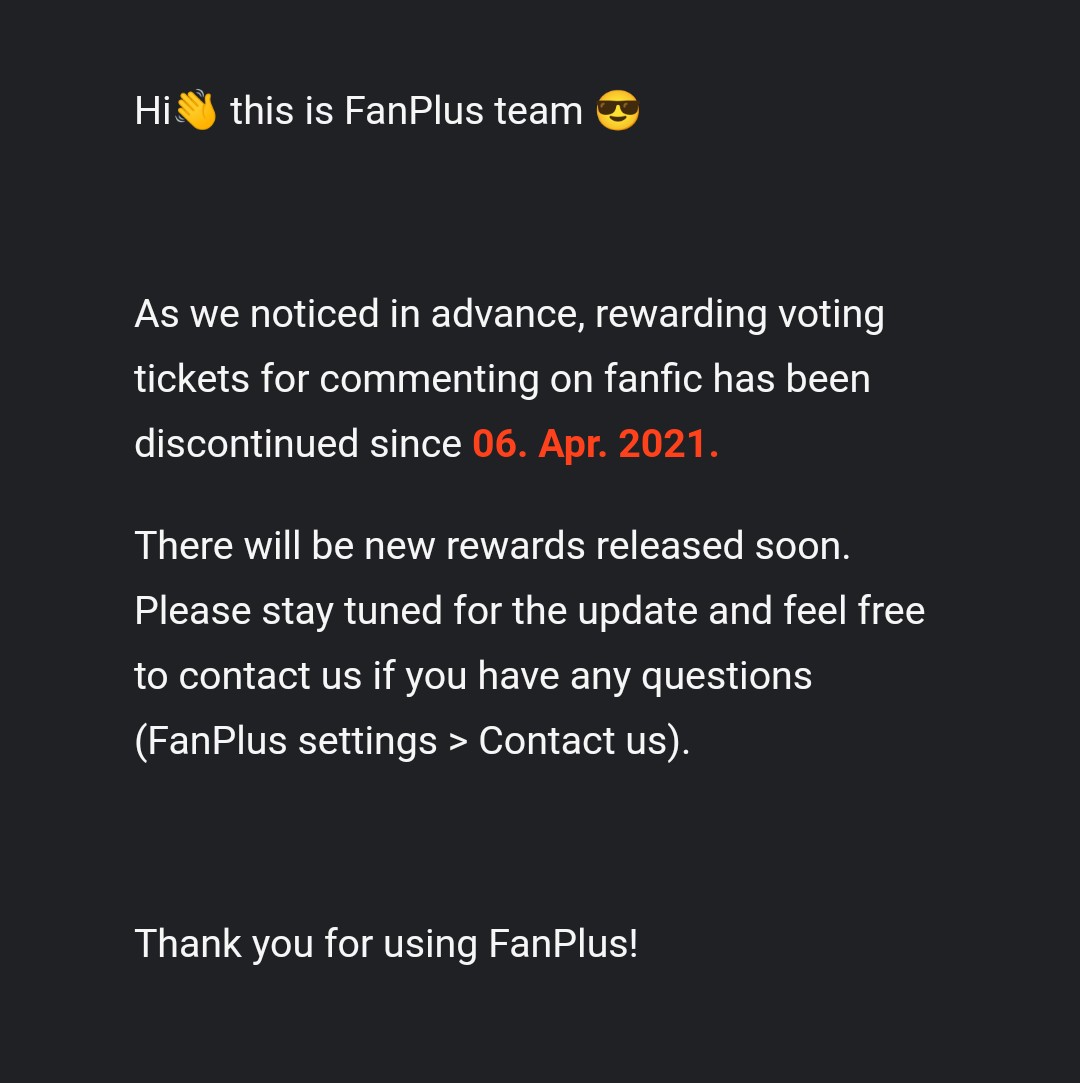The image size is (1080, 1083).
Task: Click "this is FanPlus team" greeting text
Action: point(406,111)
